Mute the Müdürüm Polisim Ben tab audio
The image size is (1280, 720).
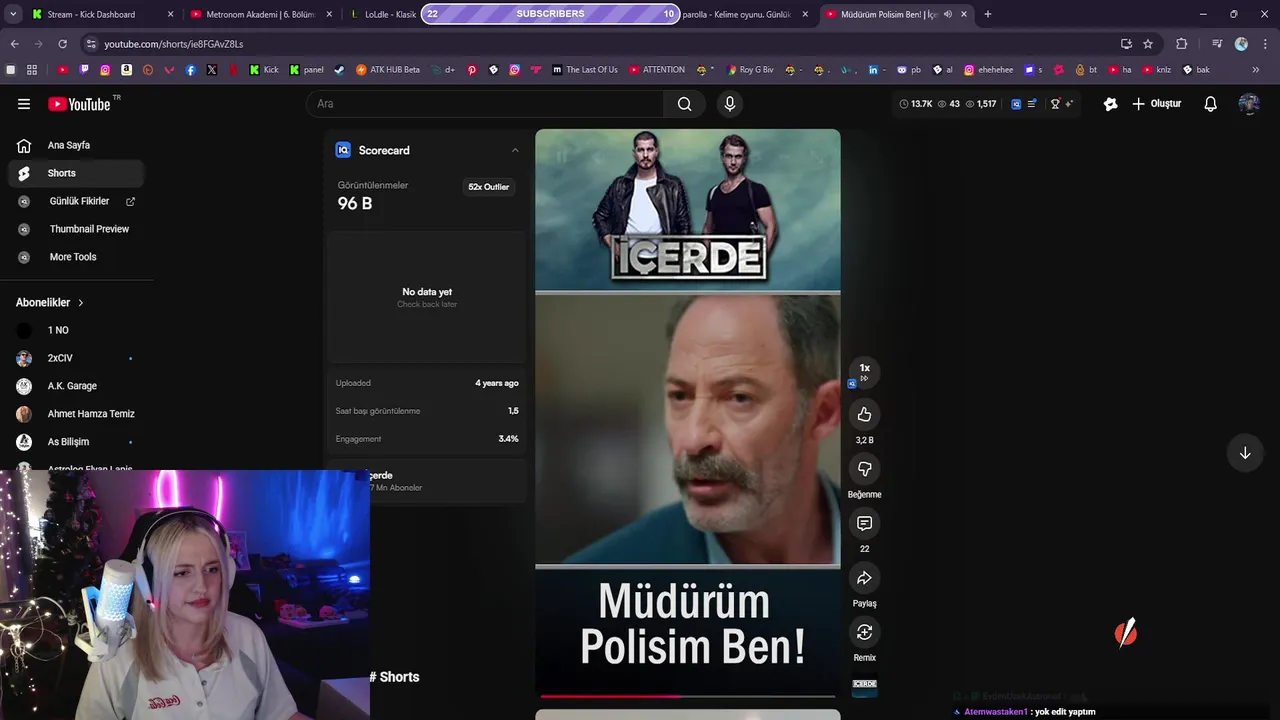[x=947, y=14]
